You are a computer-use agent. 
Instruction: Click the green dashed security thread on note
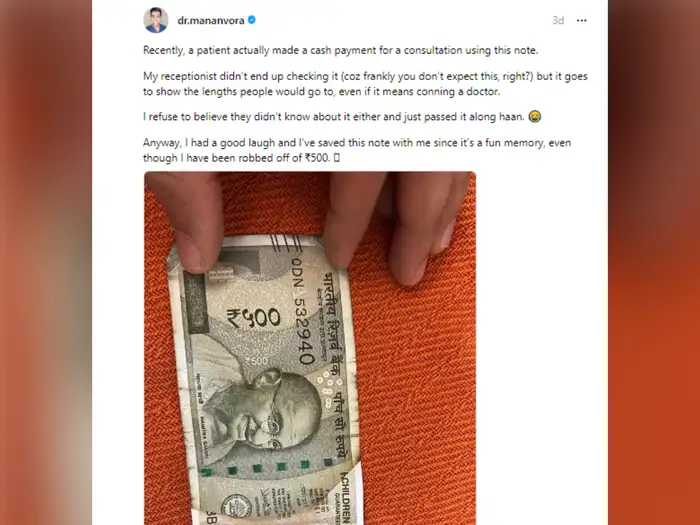tap(268, 467)
